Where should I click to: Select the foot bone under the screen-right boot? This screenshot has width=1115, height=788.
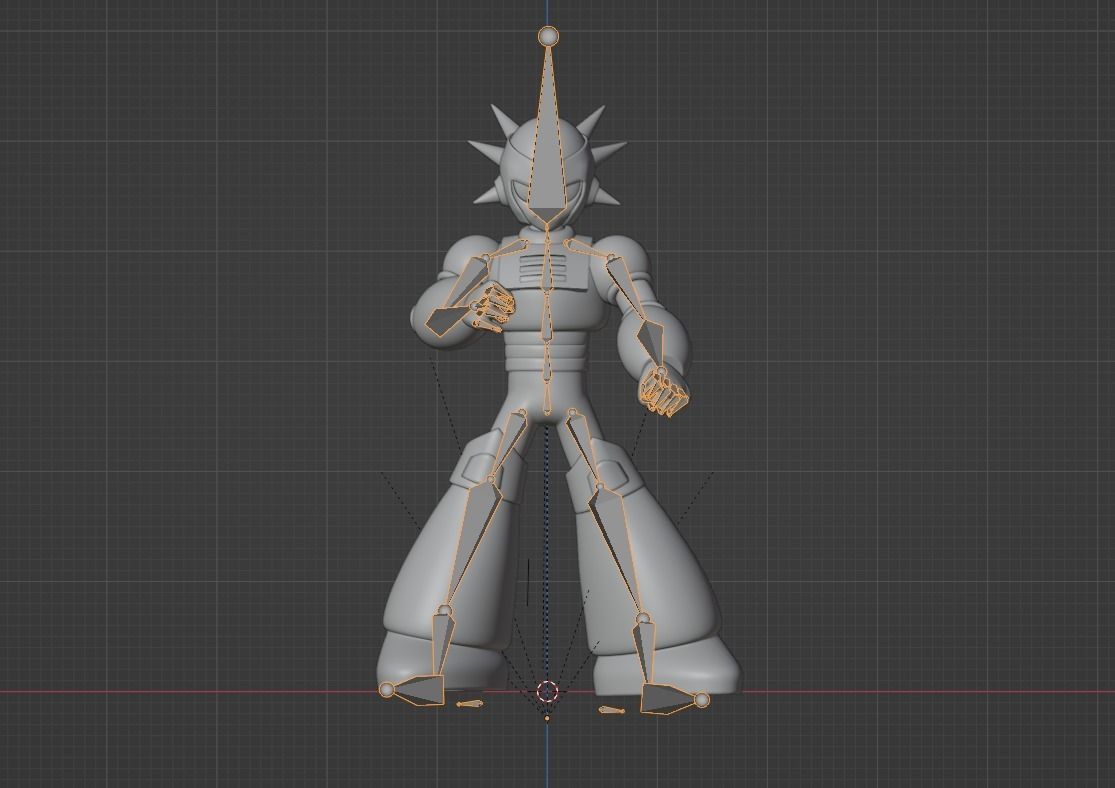click(668, 698)
